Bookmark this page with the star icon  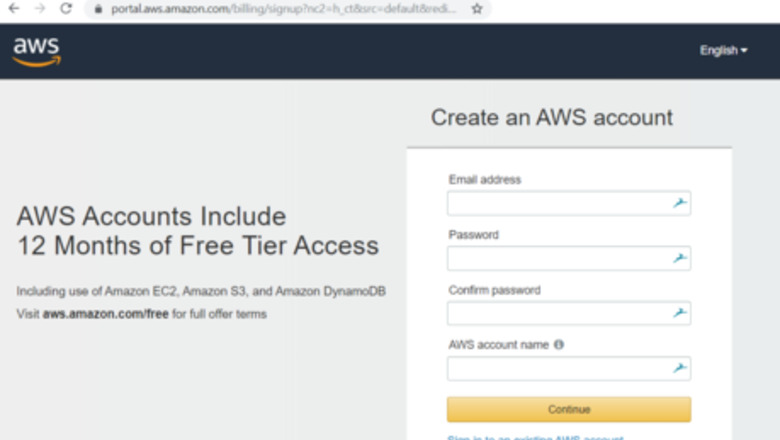click(x=477, y=8)
